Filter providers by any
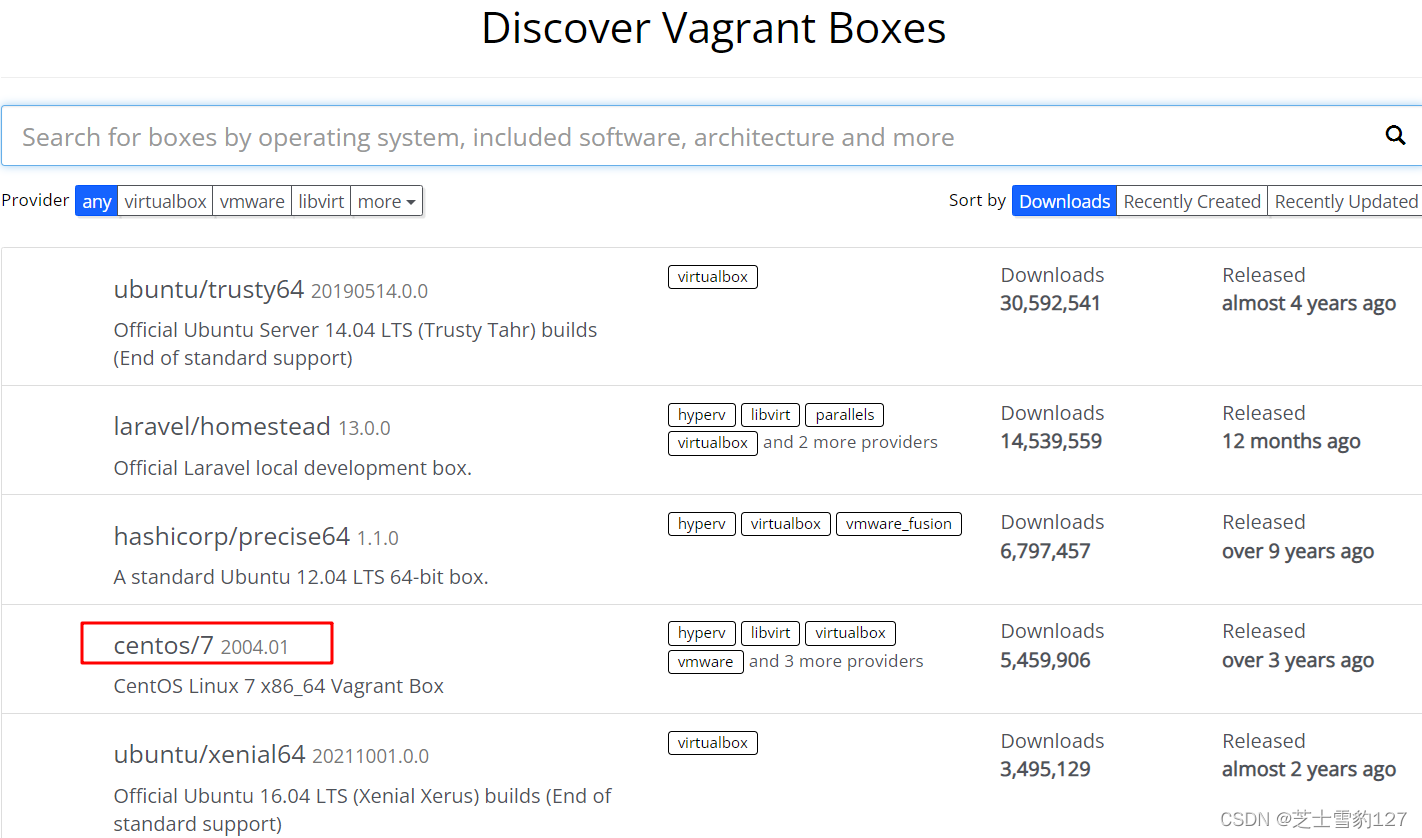The height and width of the screenshot is (838, 1422). pos(96,201)
